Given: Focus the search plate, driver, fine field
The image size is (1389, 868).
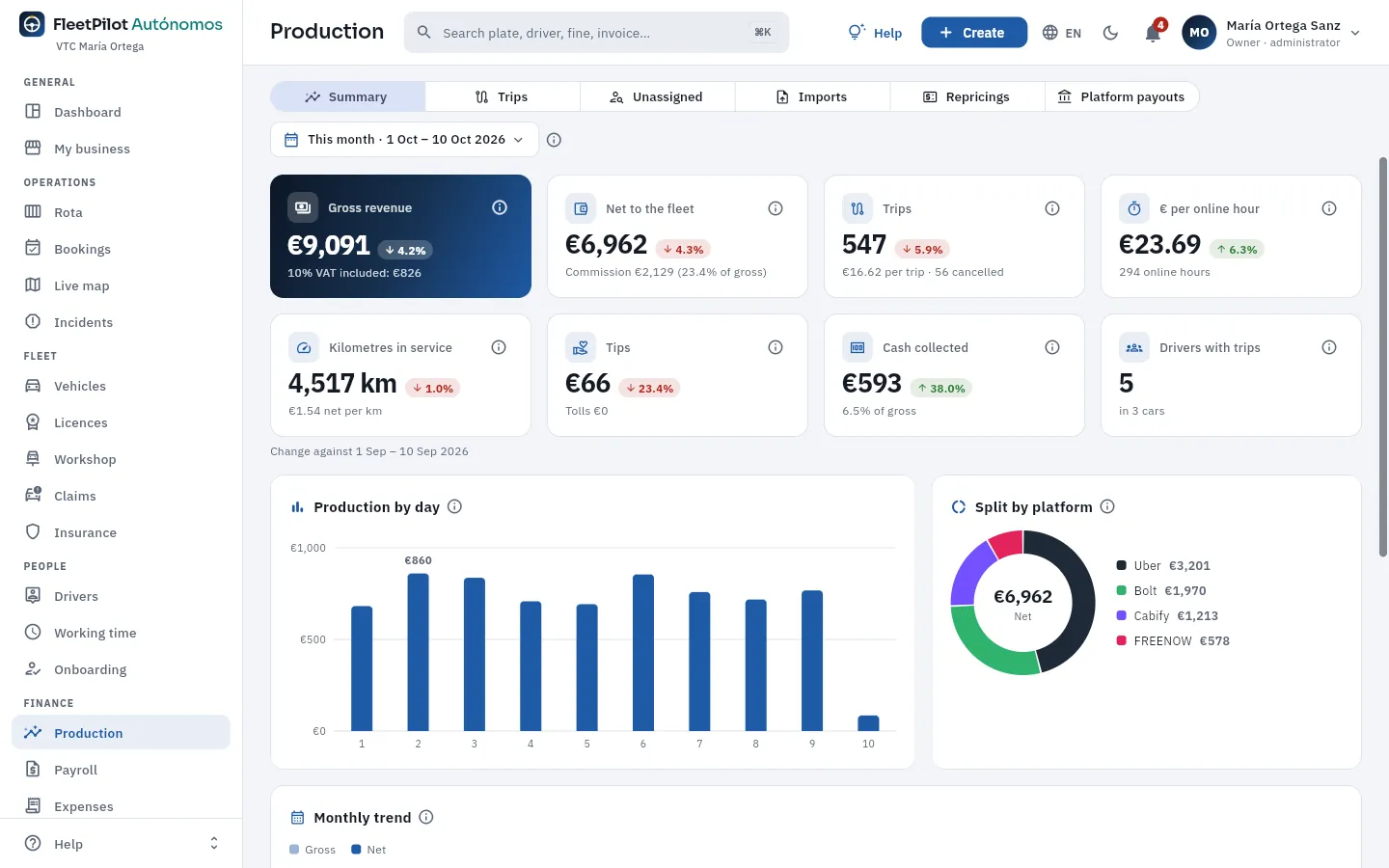Looking at the screenshot, I should pos(596,33).
